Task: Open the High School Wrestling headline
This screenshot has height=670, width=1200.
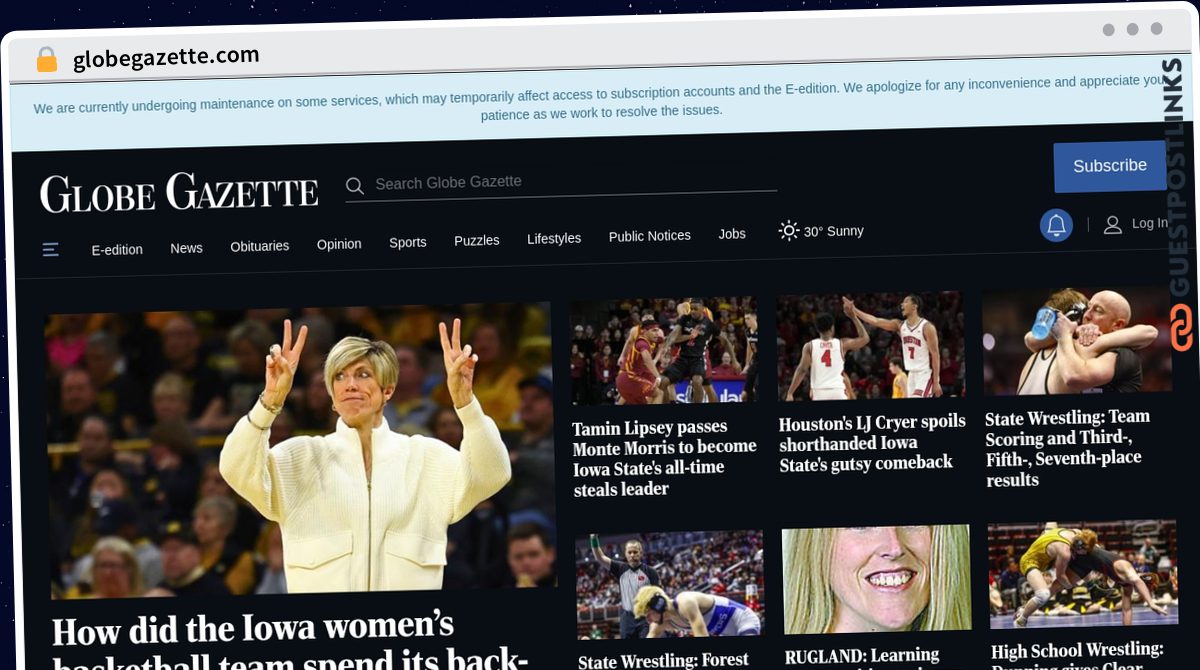Action: [x=1078, y=655]
